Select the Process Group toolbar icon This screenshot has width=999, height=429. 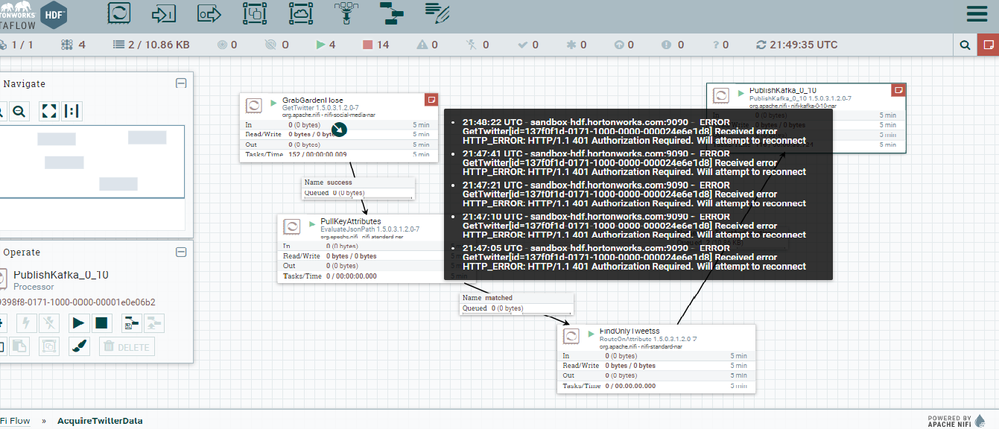point(255,13)
